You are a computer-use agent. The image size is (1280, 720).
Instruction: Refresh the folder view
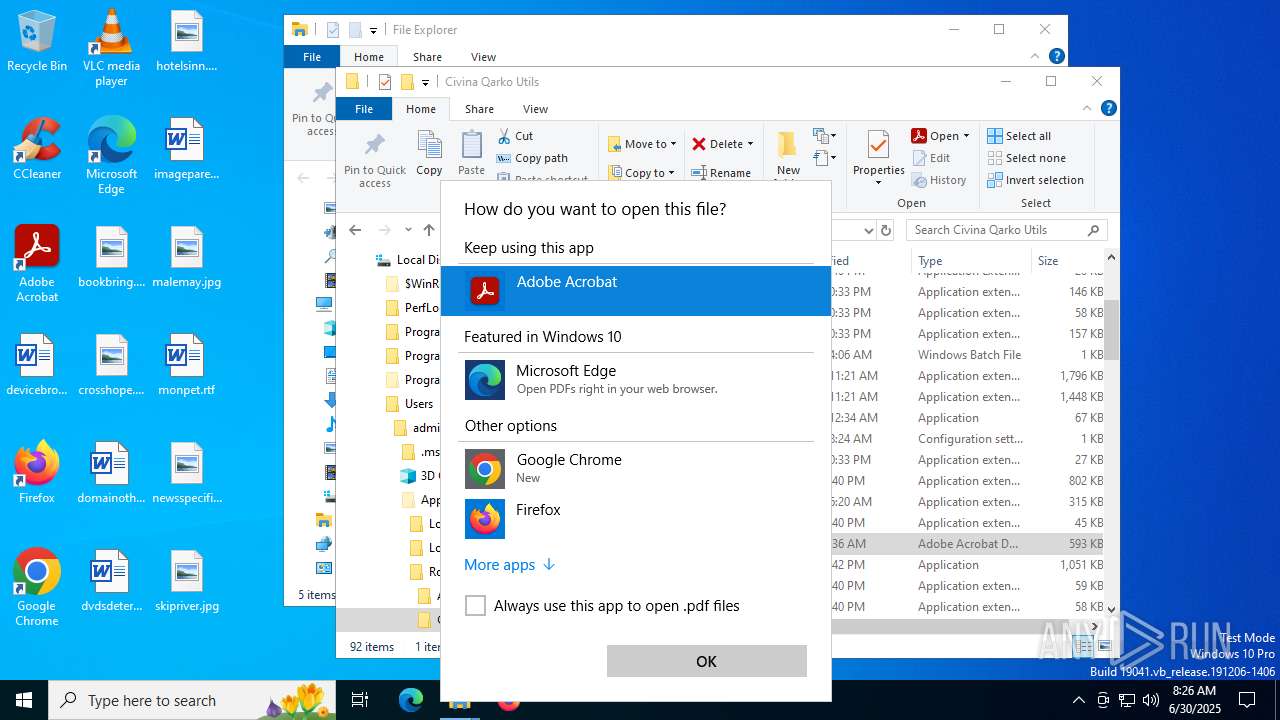[x=885, y=230]
